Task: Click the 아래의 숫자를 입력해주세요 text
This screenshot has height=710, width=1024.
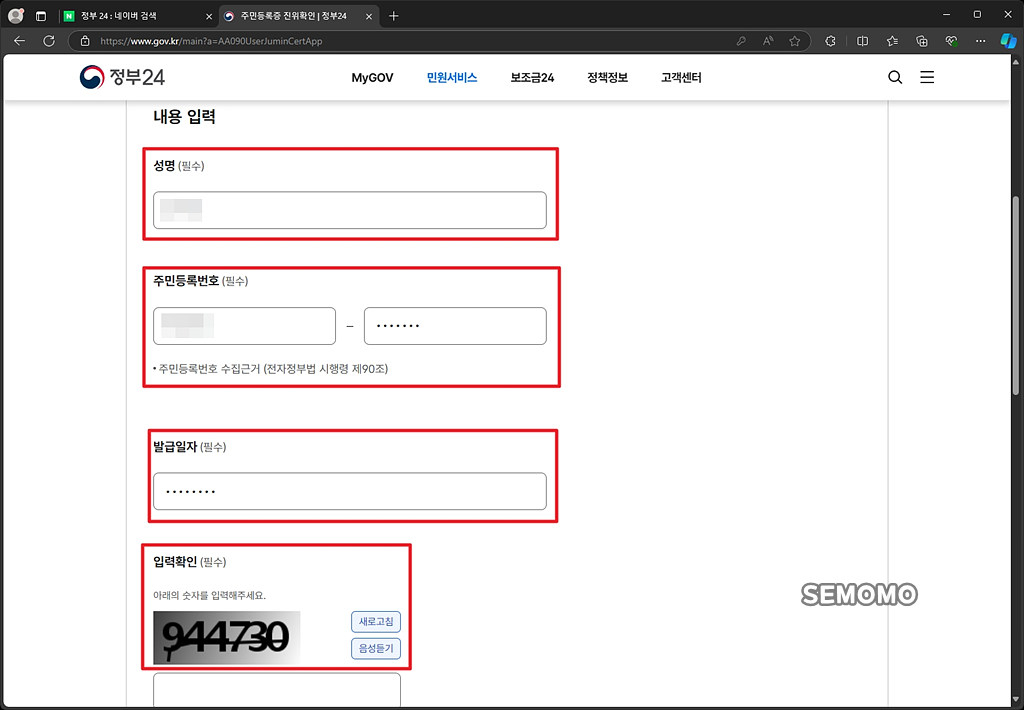Action: coord(210,596)
